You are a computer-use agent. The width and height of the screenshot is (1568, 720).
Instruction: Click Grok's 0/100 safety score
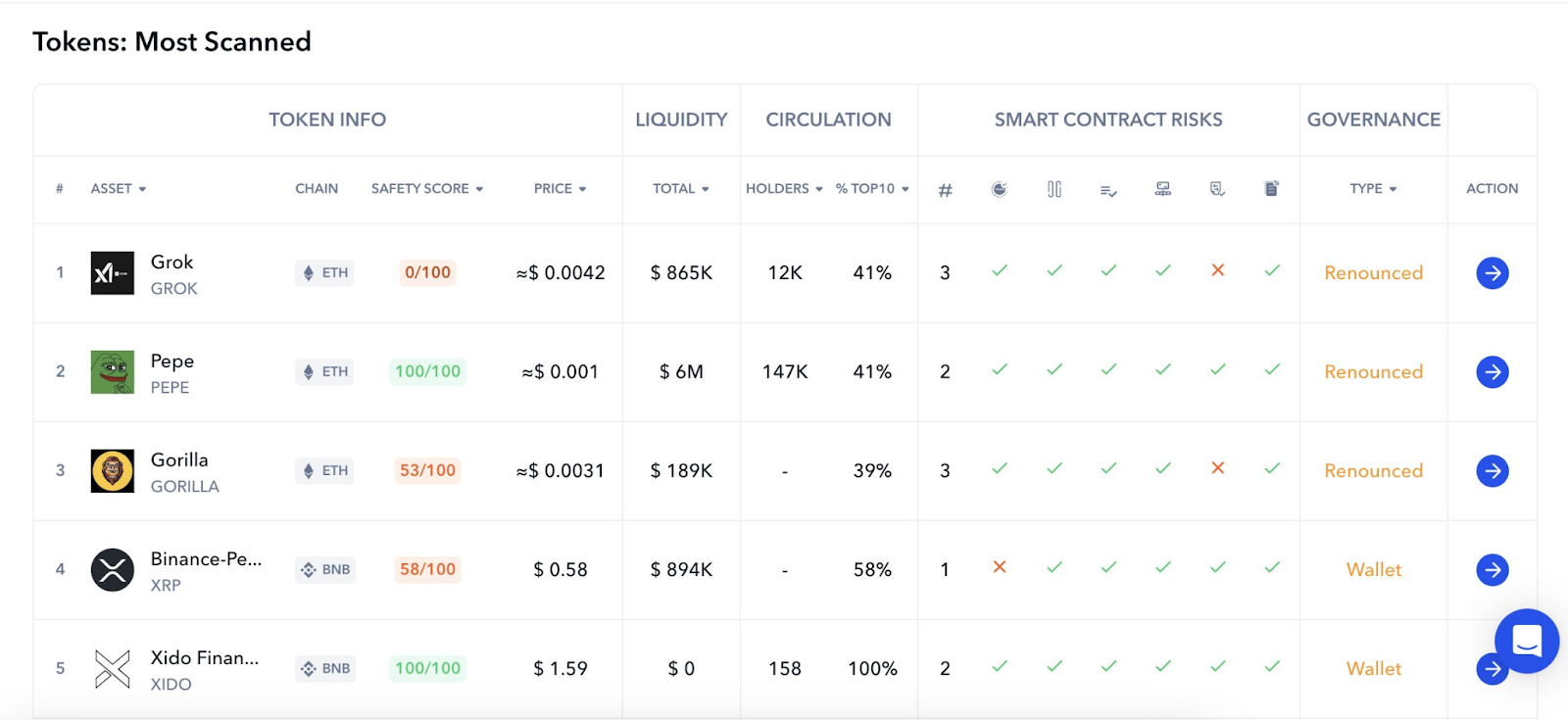pyautogui.click(x=427, y=273)
